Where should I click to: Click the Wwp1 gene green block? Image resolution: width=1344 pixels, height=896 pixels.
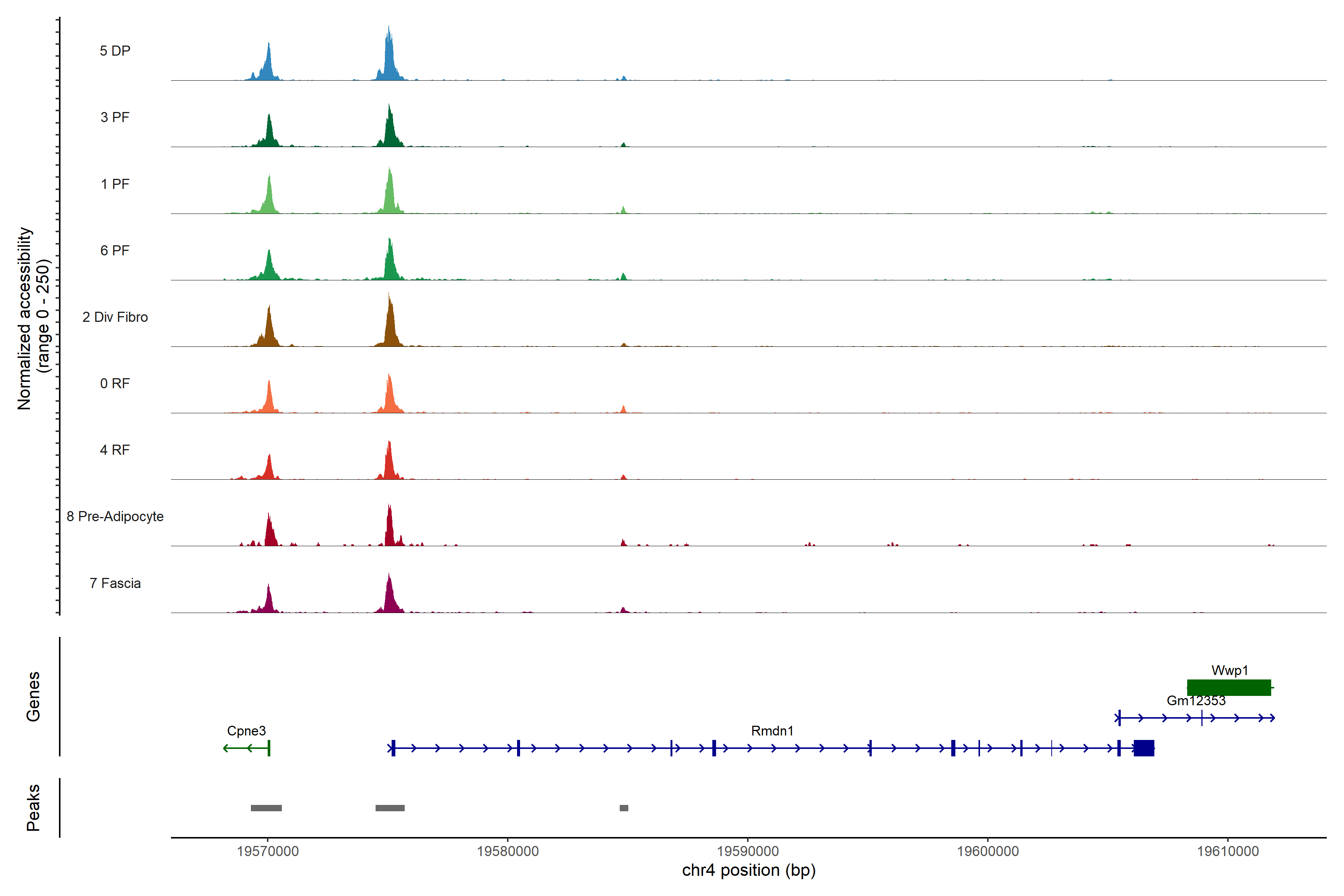(1229, 687)
